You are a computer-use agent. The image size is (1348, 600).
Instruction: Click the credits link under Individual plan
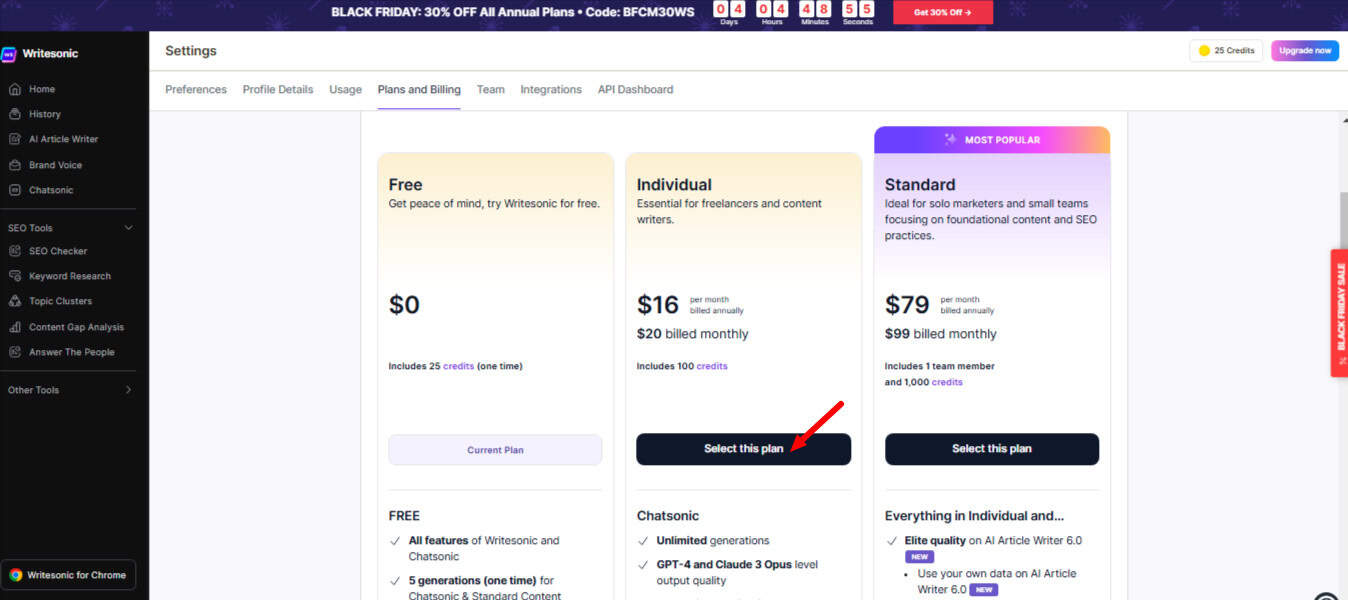(712, 366)
